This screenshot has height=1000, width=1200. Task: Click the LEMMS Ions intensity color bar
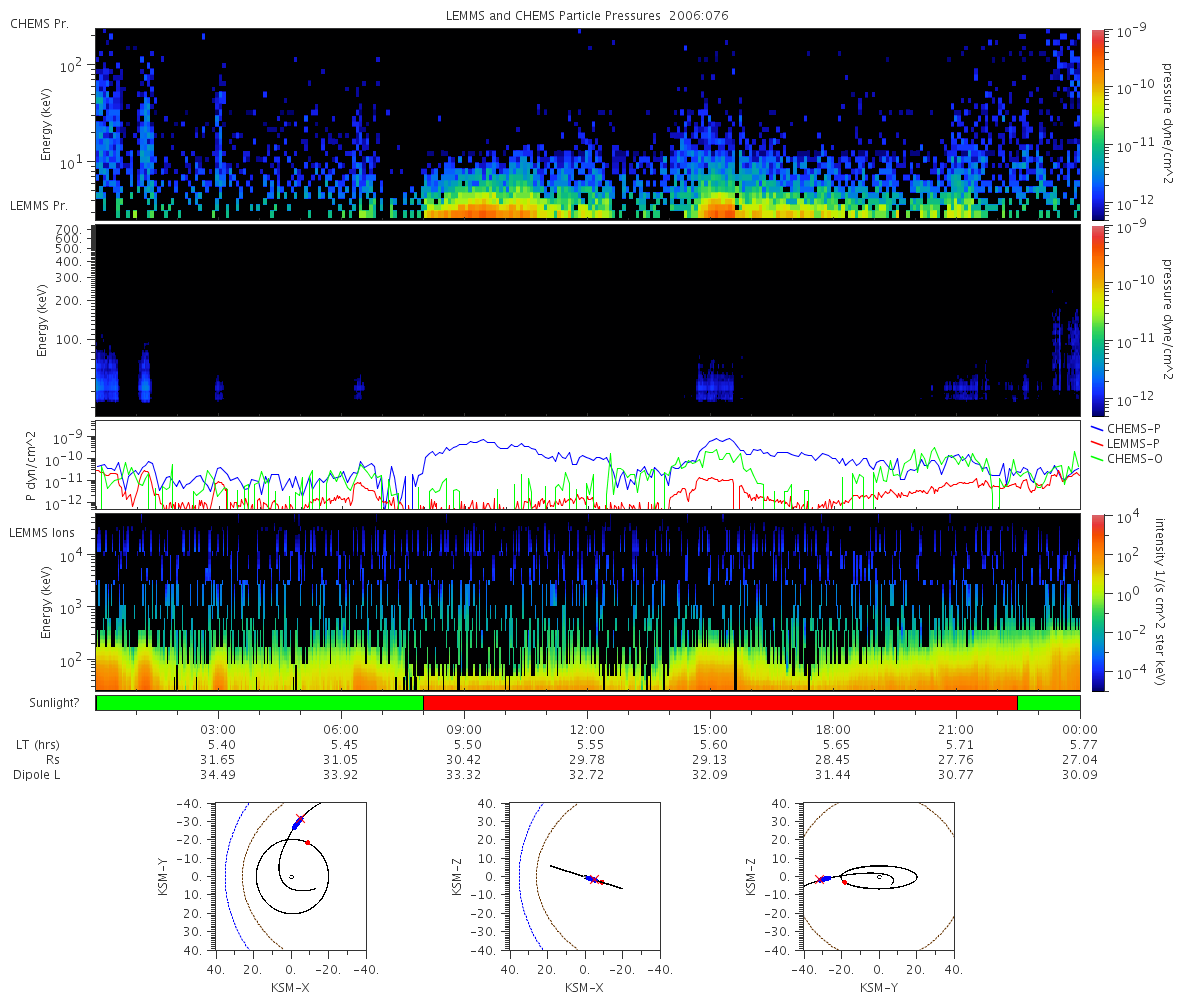[x=1096, y=602]
